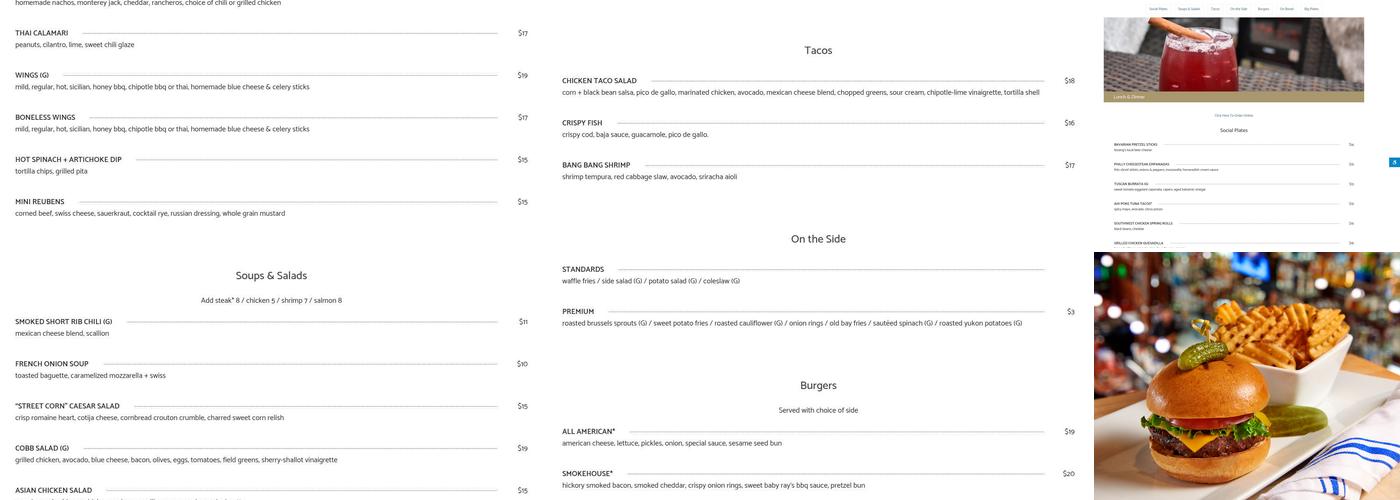This screenshot has width=1400, height=500.
Task: Select the Smoked Short Rib Chili entry
Action: tap(63, 322)
